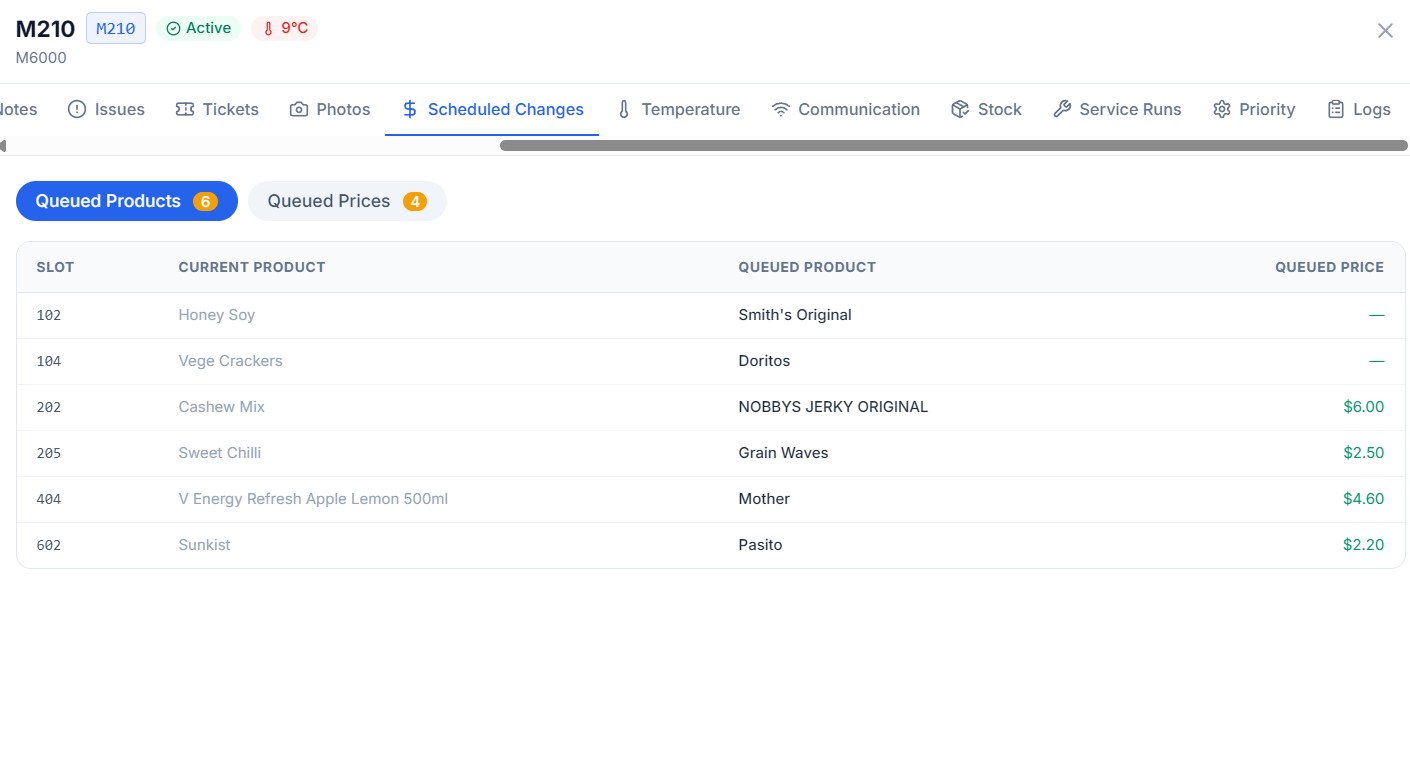Click the $2.20 queued price
Viewport: 1410px width, 766px height.
(1364, 545)
